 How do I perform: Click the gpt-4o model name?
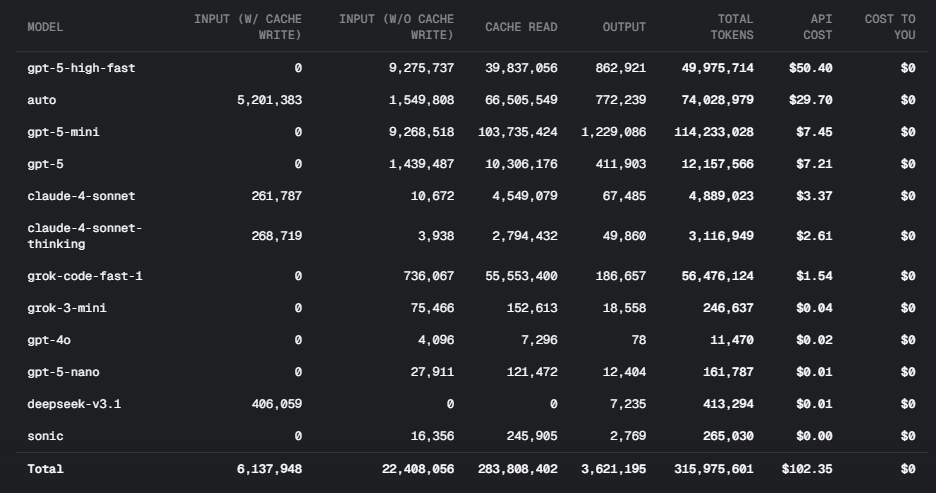pyautogui.click(x=50, y=340)
